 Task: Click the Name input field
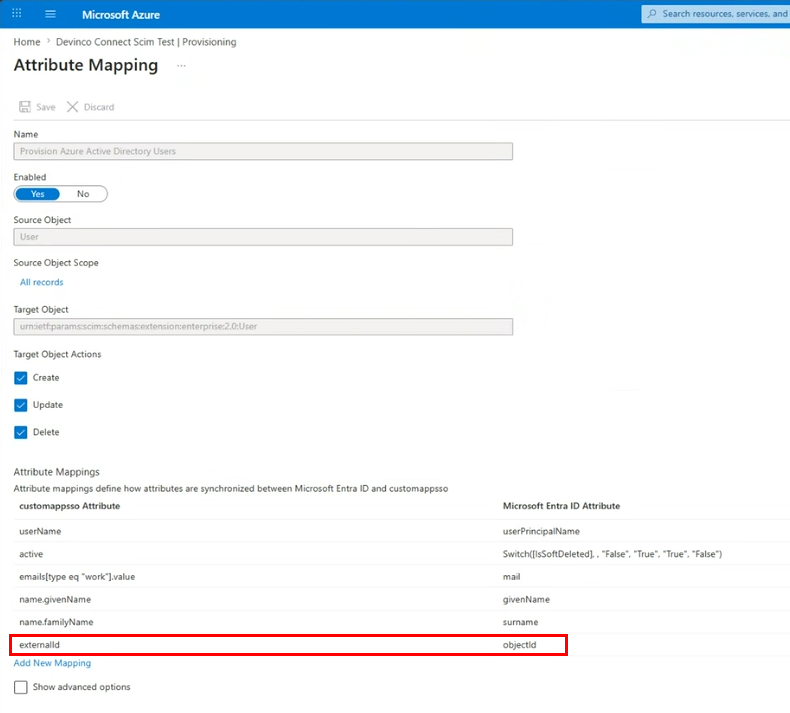tap(263, 151)
